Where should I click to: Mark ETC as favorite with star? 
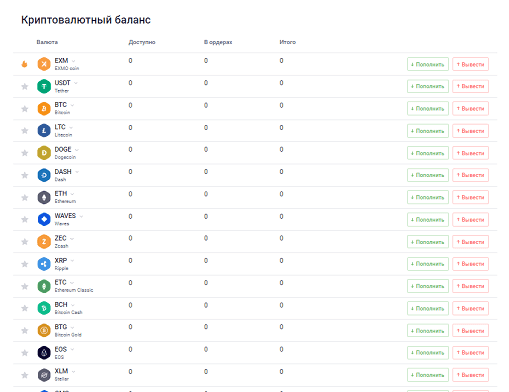25,286
